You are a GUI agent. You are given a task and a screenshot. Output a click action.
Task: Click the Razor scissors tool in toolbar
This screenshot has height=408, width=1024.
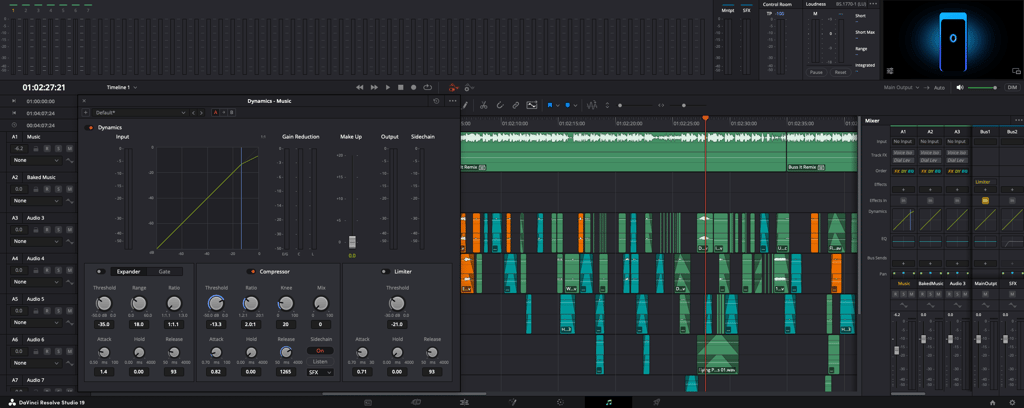click(x=483, y=105)
